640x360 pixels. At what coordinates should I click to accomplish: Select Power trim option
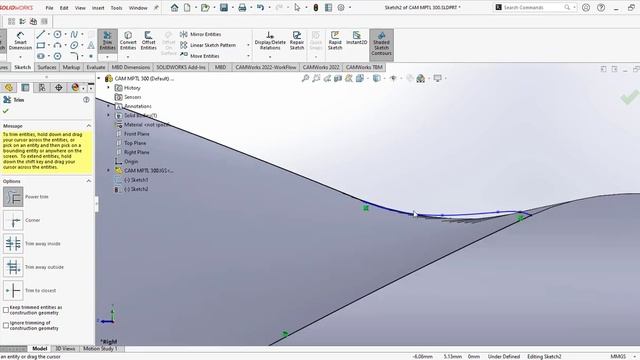[13, 197]
